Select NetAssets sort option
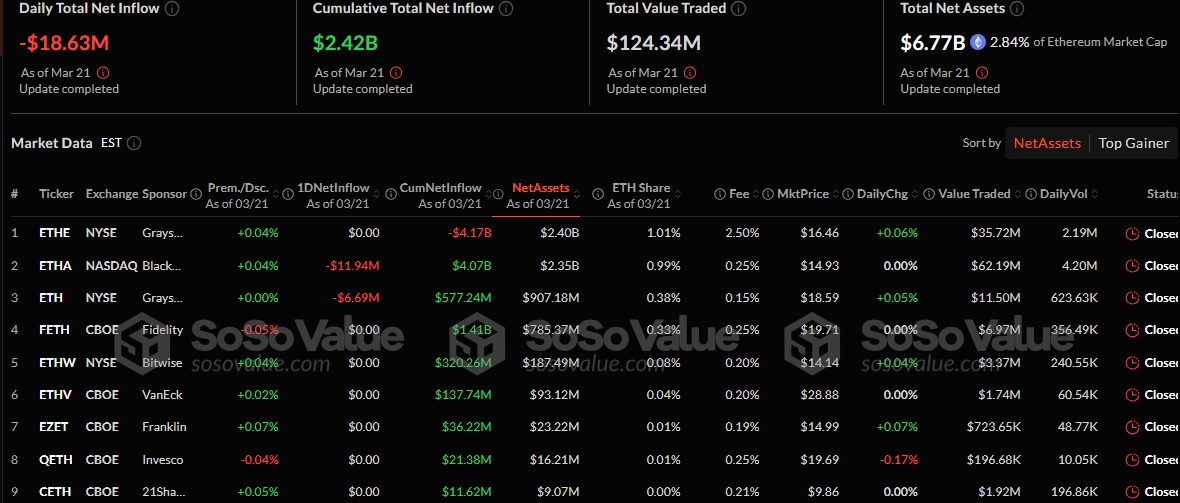 point(1047,143)
